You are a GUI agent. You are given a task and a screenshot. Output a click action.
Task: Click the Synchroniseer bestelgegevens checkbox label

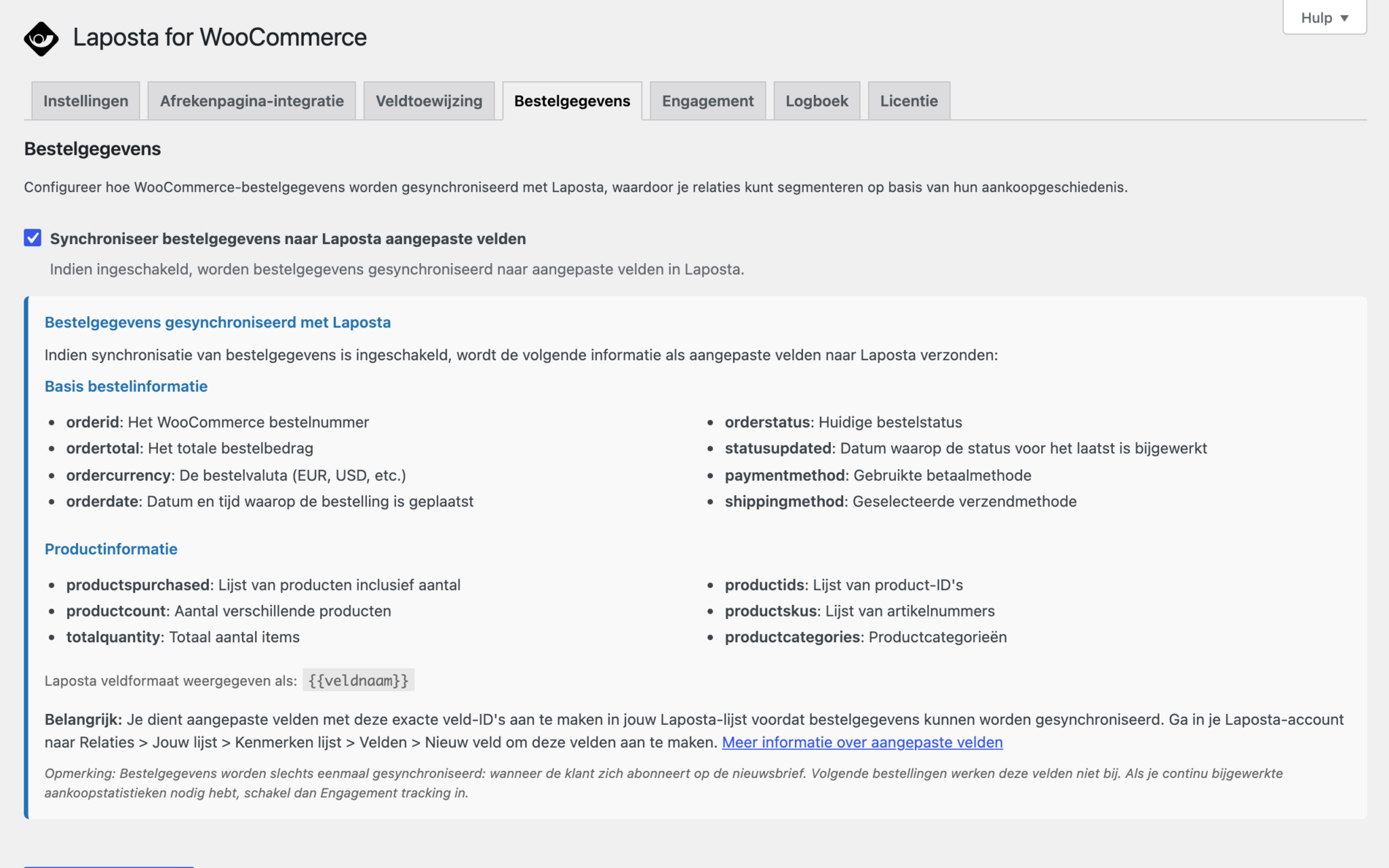tap(288, 239)
